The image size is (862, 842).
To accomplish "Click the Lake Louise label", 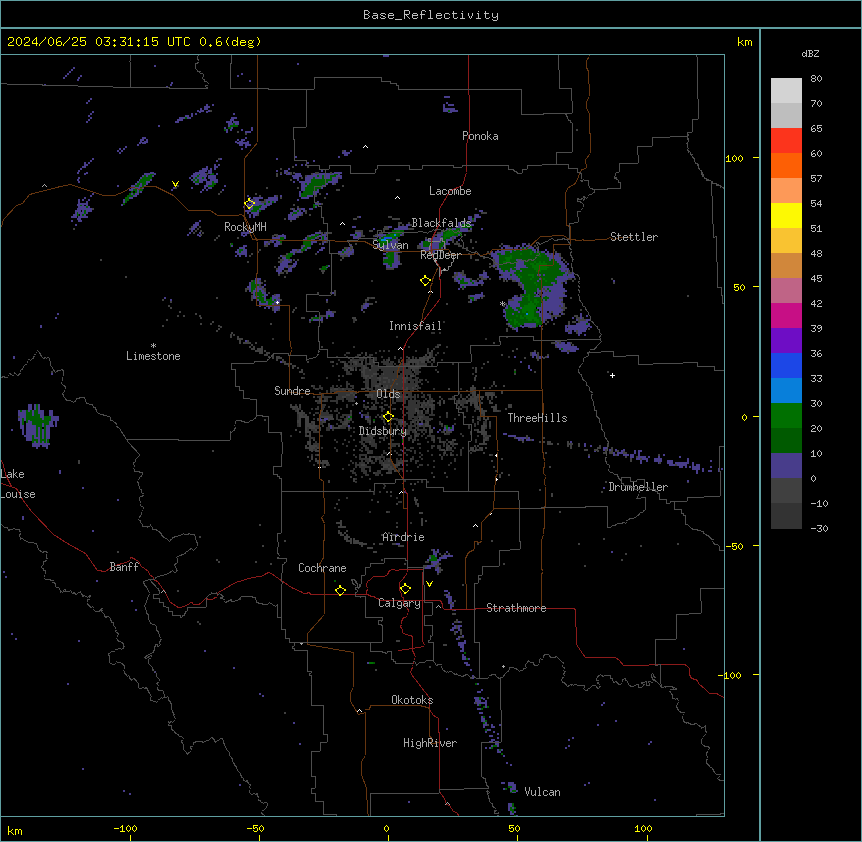I will click(18, 484).
